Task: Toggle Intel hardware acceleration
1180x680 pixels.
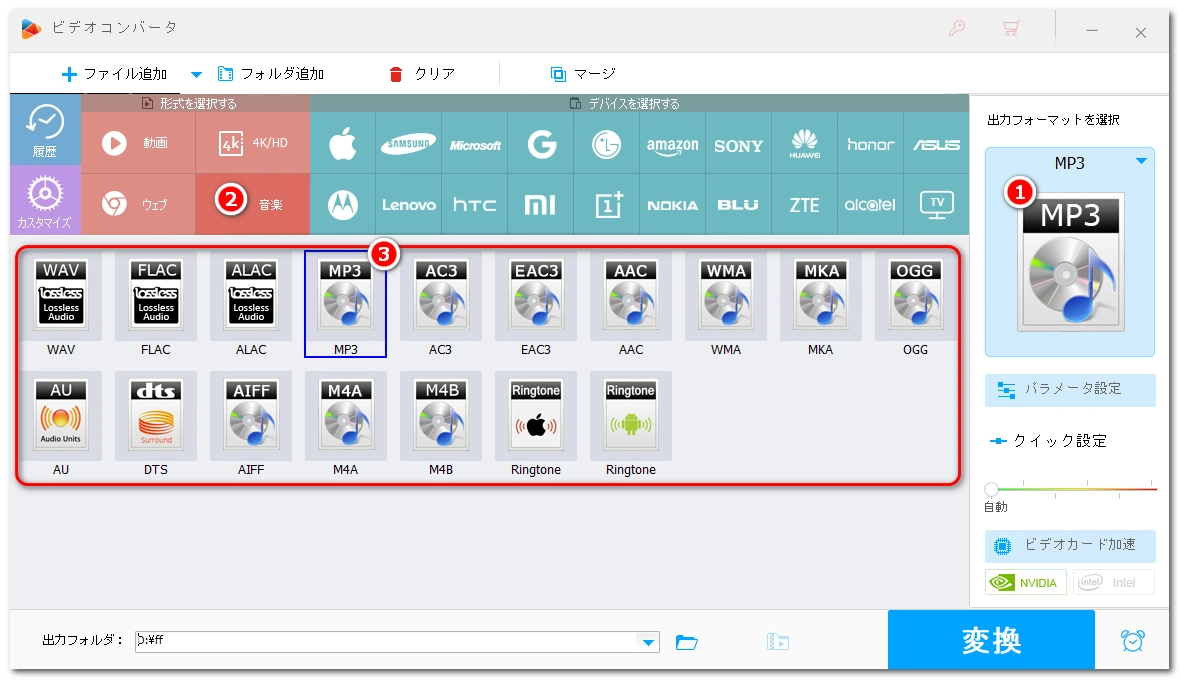Action: 1113,582
